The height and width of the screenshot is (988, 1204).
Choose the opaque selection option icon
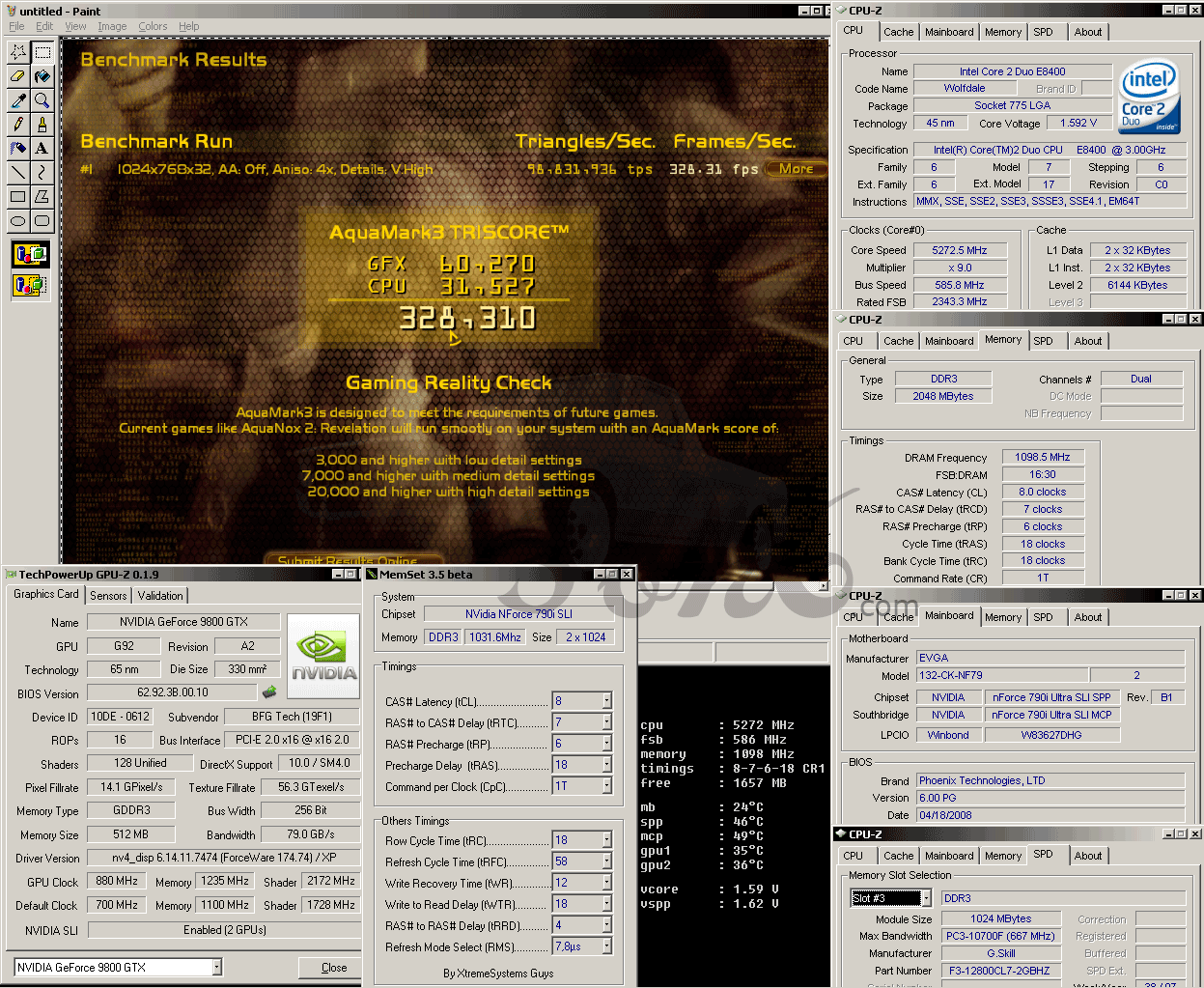point(31,255)
